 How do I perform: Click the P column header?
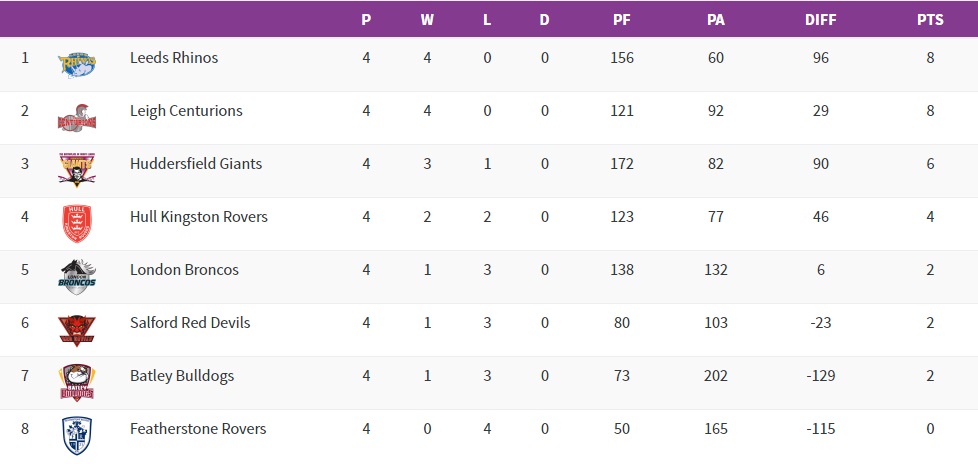tap(367, 20)
